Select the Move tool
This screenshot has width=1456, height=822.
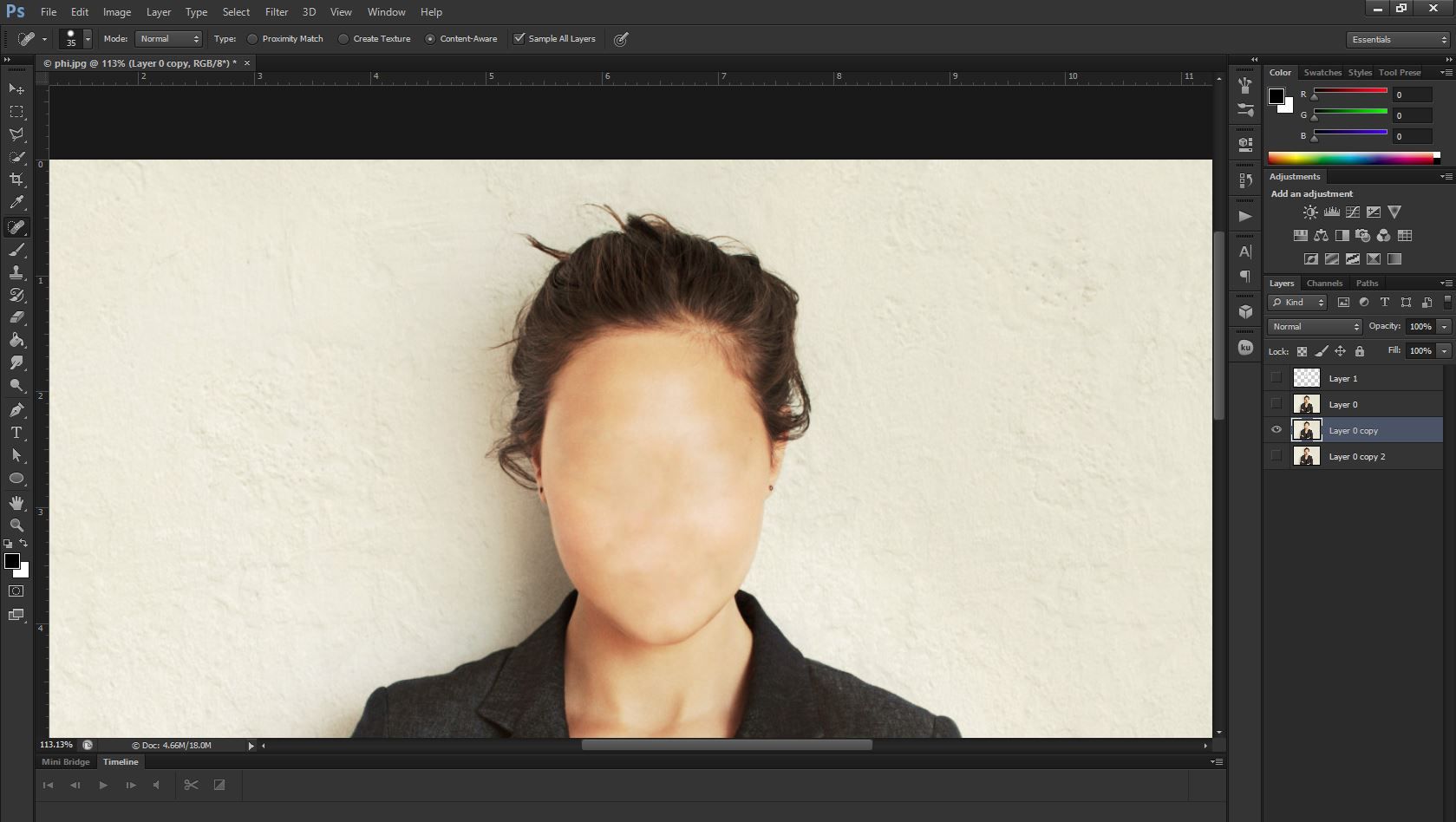point(15,89)
